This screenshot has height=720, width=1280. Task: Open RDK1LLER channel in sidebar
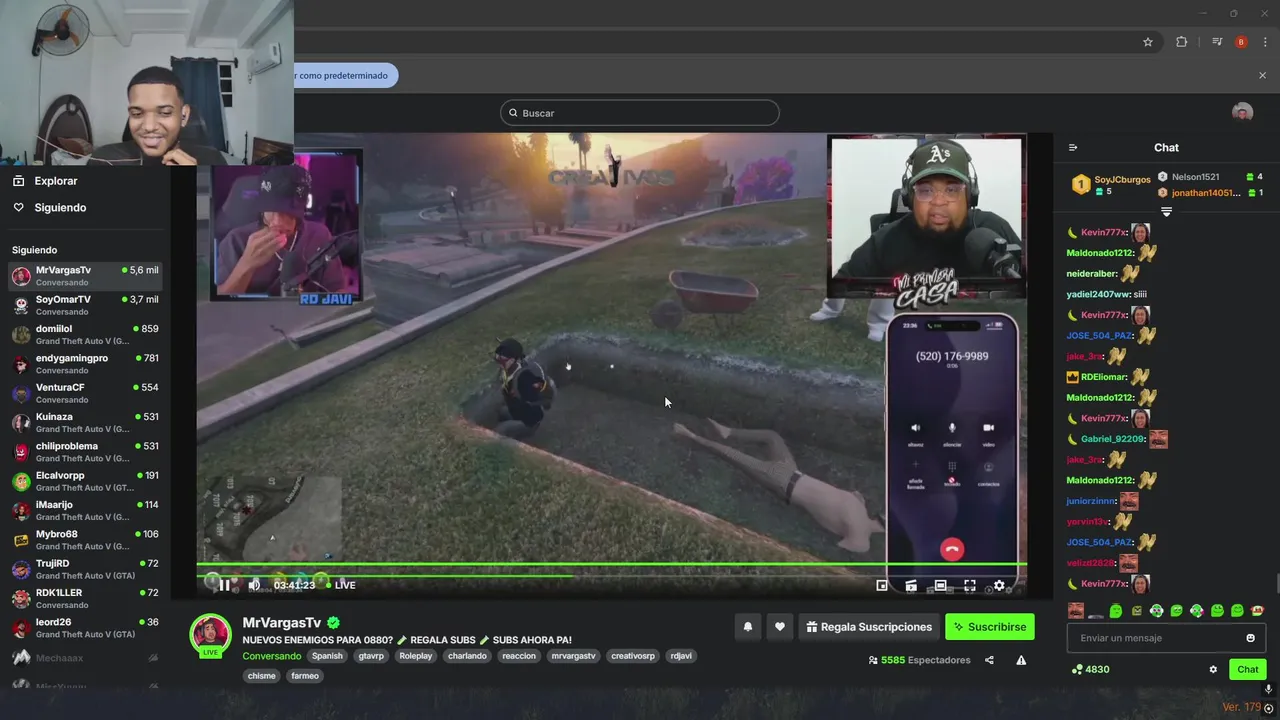[x=85, y=598]
